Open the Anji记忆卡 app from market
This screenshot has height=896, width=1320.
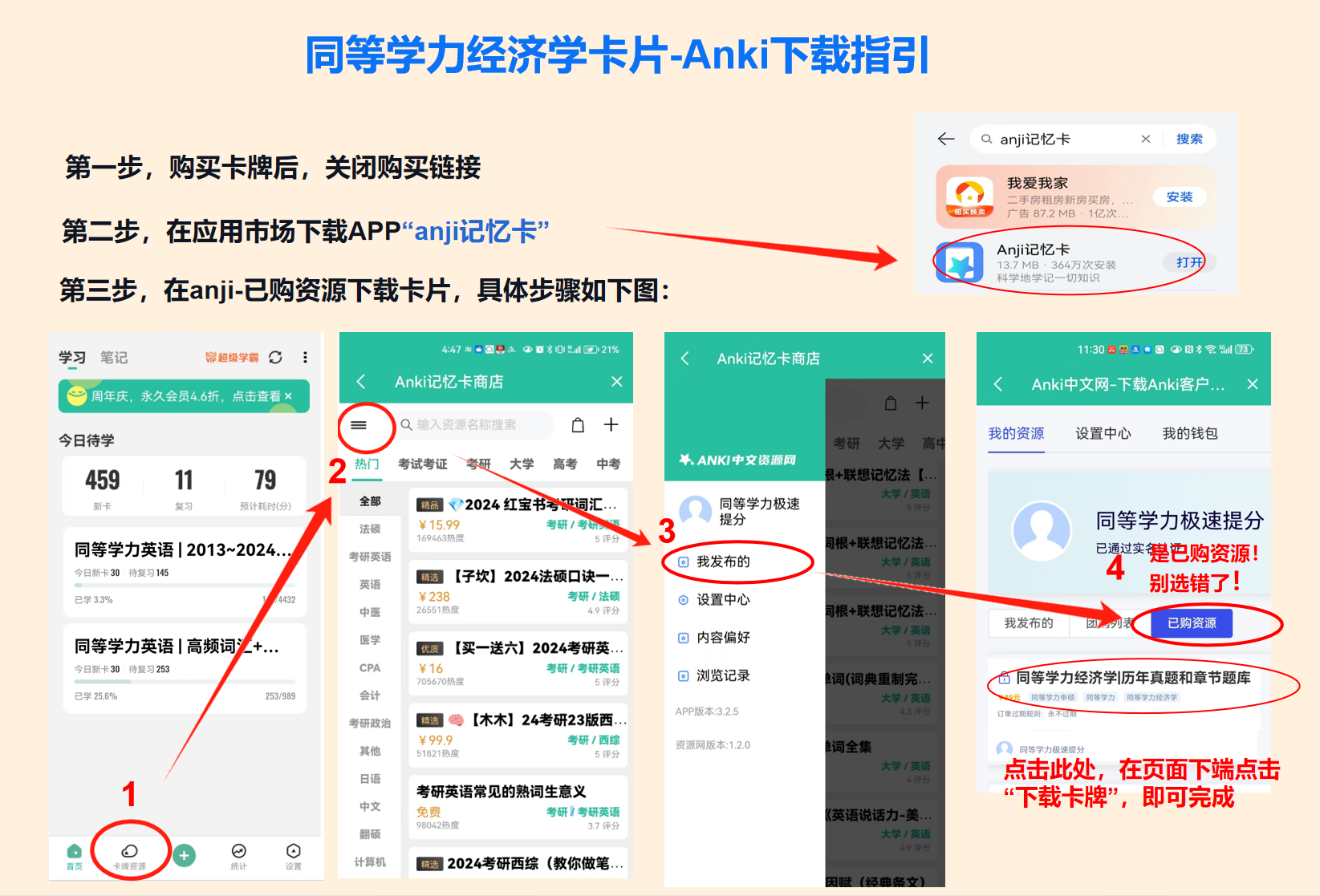click(x=1189, y=262)
